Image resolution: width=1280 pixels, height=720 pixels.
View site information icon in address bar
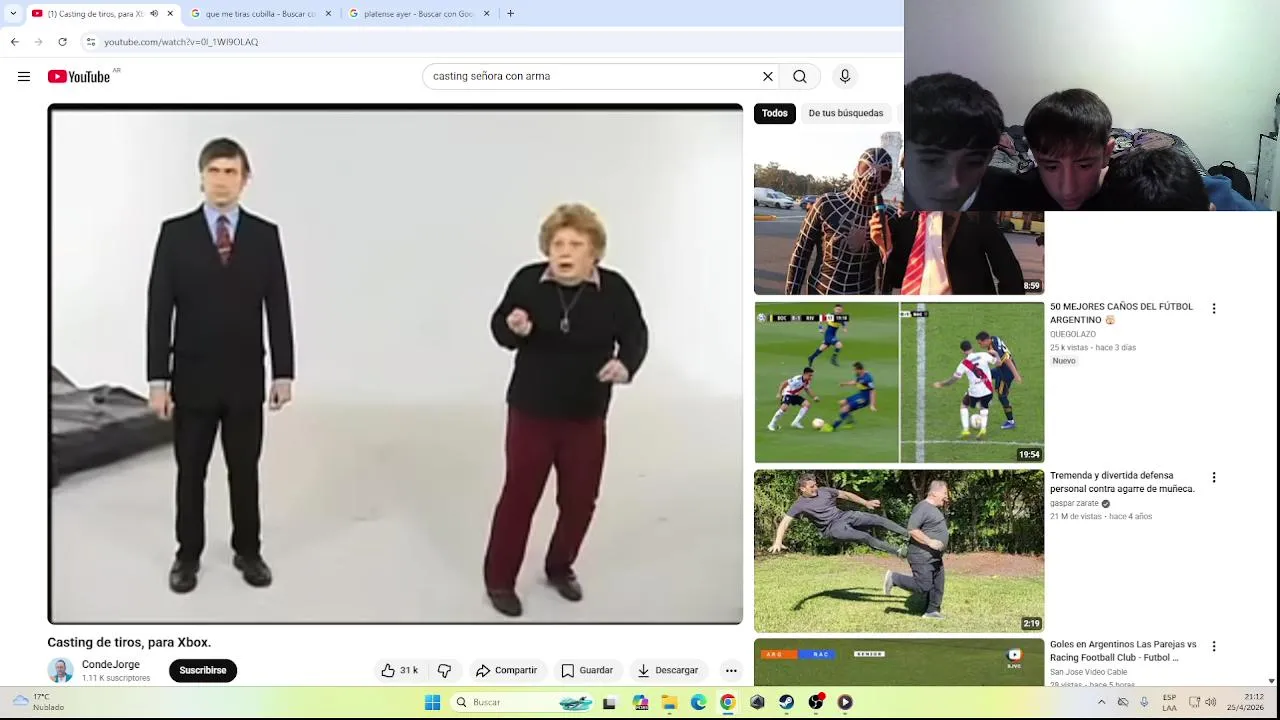[90, 42]
